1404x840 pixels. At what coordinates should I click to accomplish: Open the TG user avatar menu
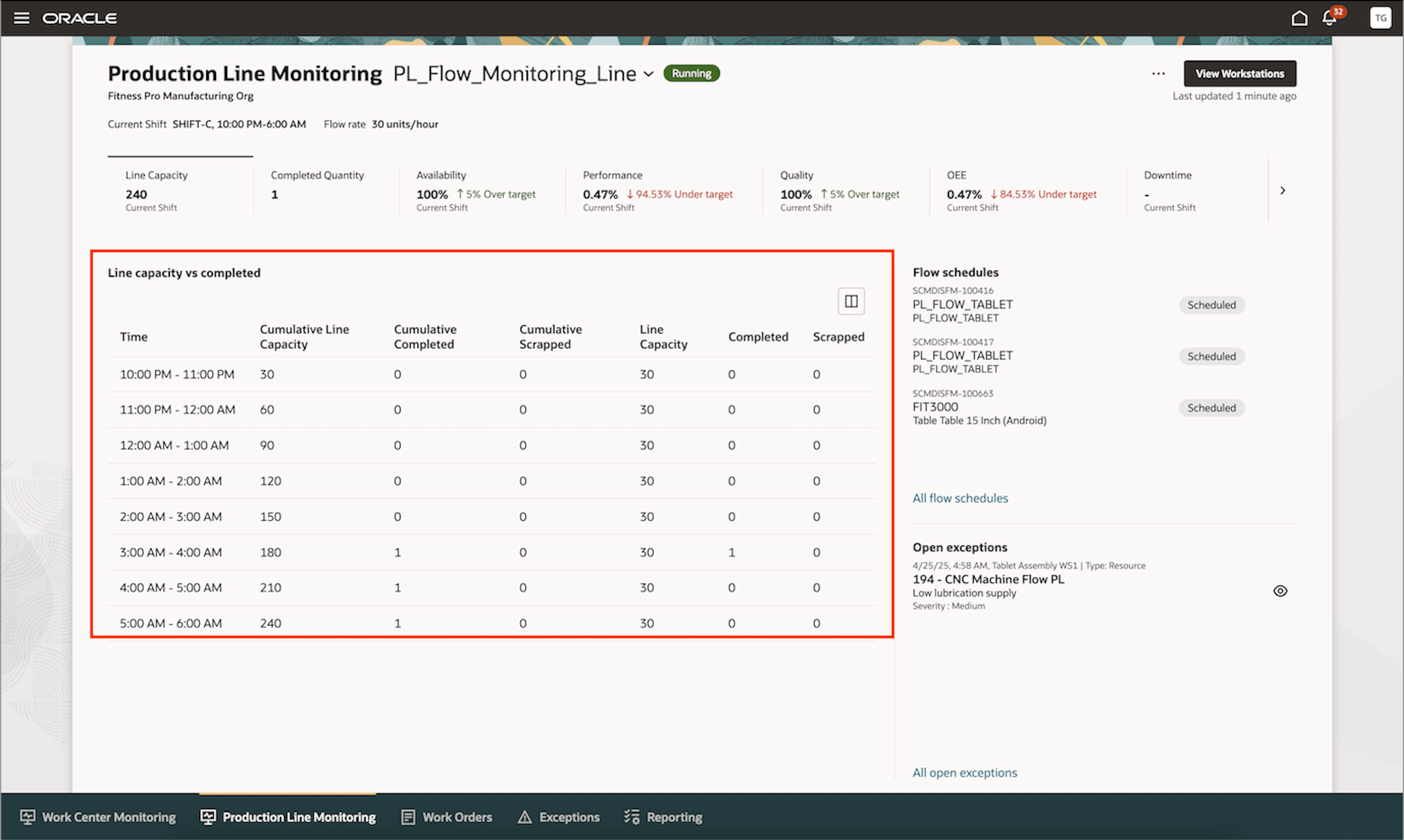tap(1380, 18)
